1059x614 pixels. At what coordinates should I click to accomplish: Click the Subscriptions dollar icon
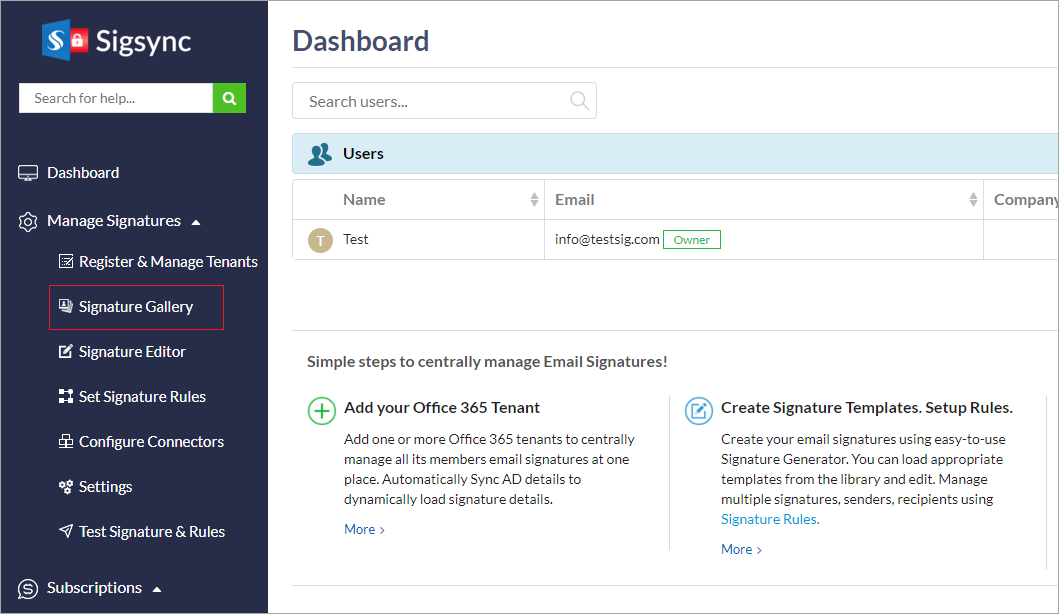[x=28, y=588]
